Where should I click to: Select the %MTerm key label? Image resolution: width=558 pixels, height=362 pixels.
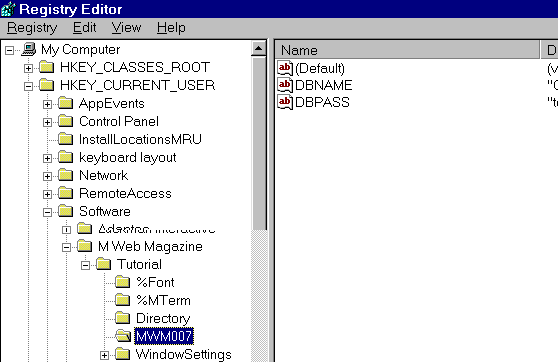click(163, 300)
